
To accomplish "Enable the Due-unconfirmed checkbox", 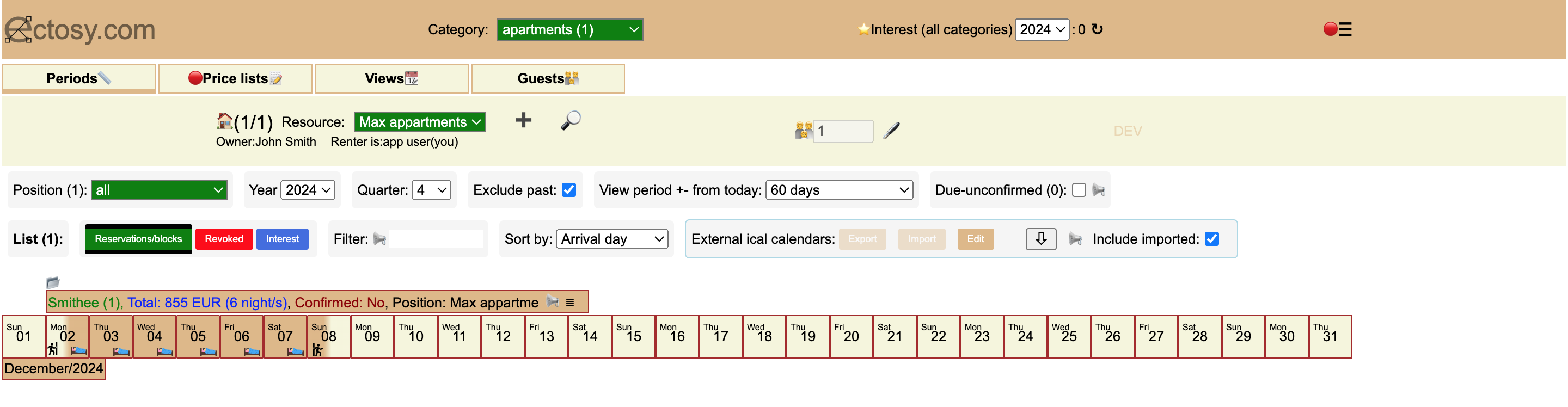I will coord(1079,190).
